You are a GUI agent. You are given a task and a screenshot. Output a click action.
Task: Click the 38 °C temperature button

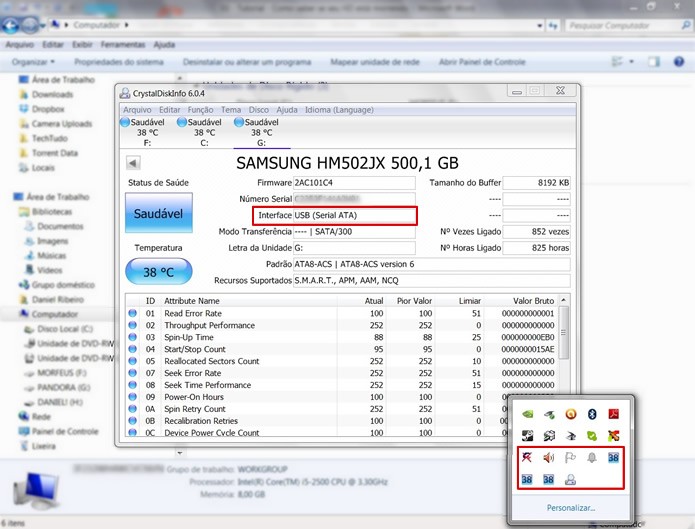point(158,271)
